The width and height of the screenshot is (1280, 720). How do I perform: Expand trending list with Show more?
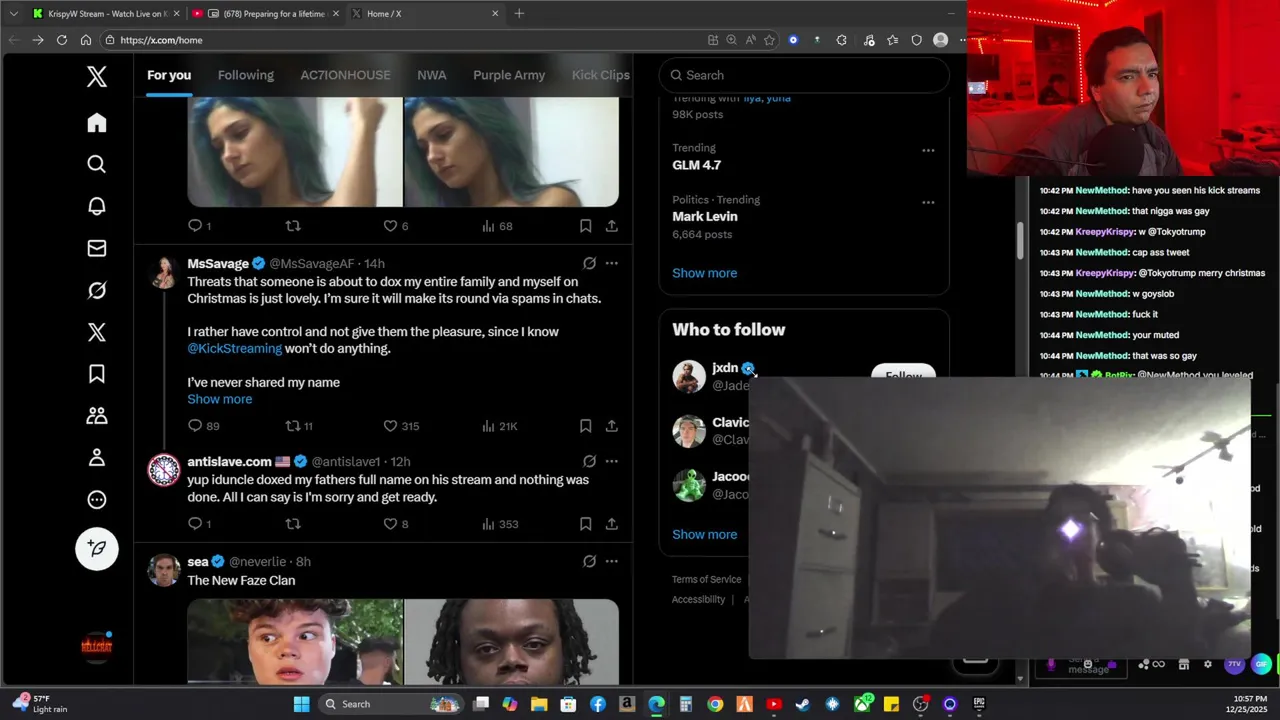[704, 273]
